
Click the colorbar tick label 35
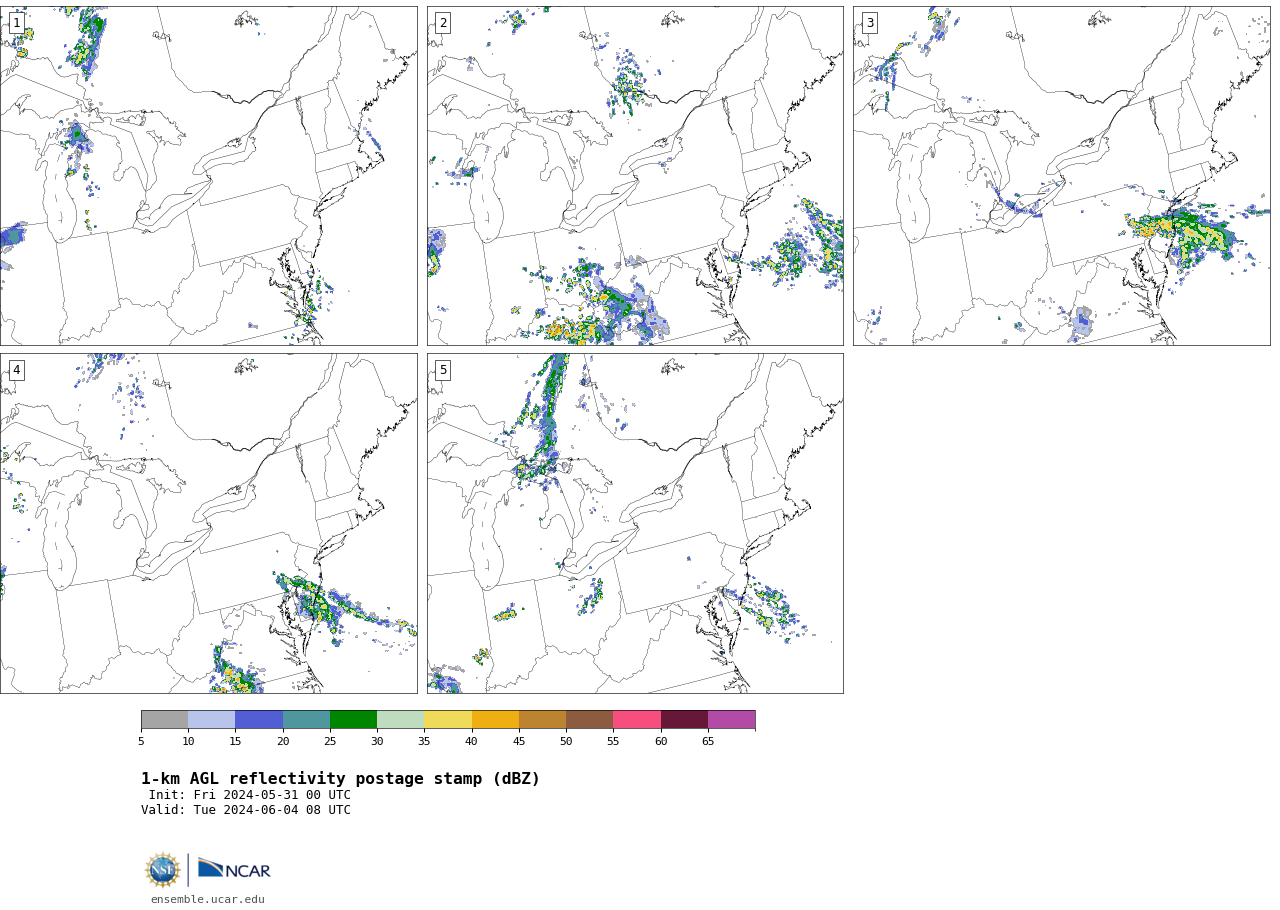[x=424, y=741]
